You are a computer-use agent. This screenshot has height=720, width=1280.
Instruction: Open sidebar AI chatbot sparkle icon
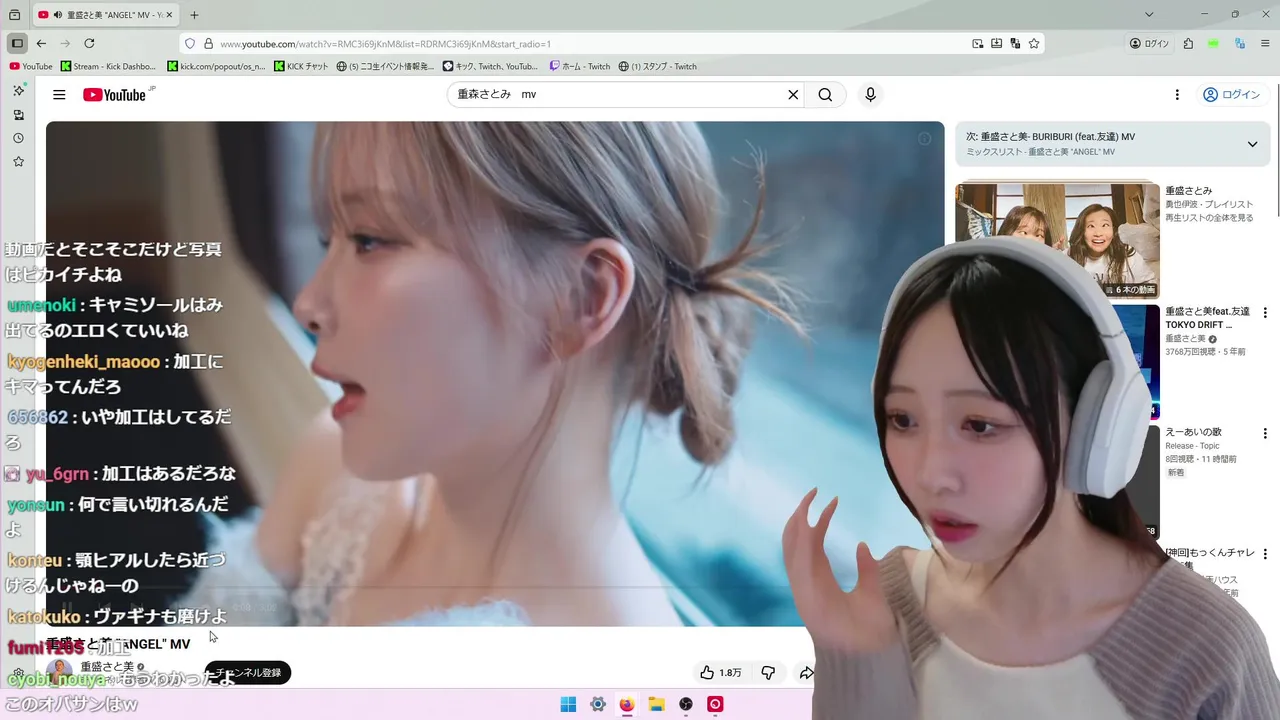pyautogui.click(x=18, y=90)
